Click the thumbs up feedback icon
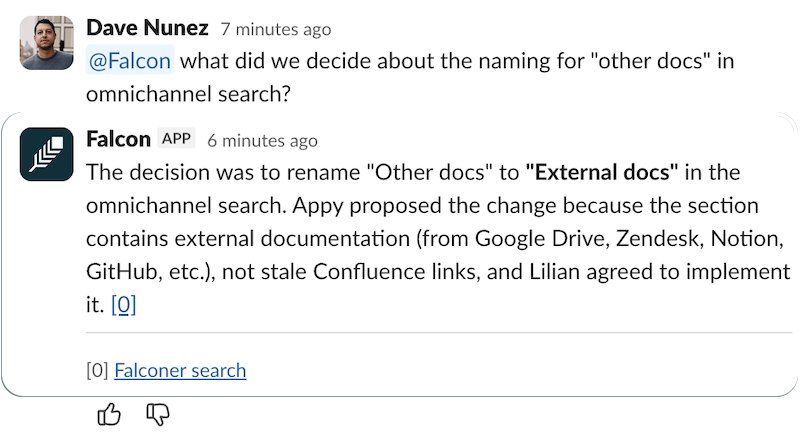800x438 pixels. coord(110,414)
